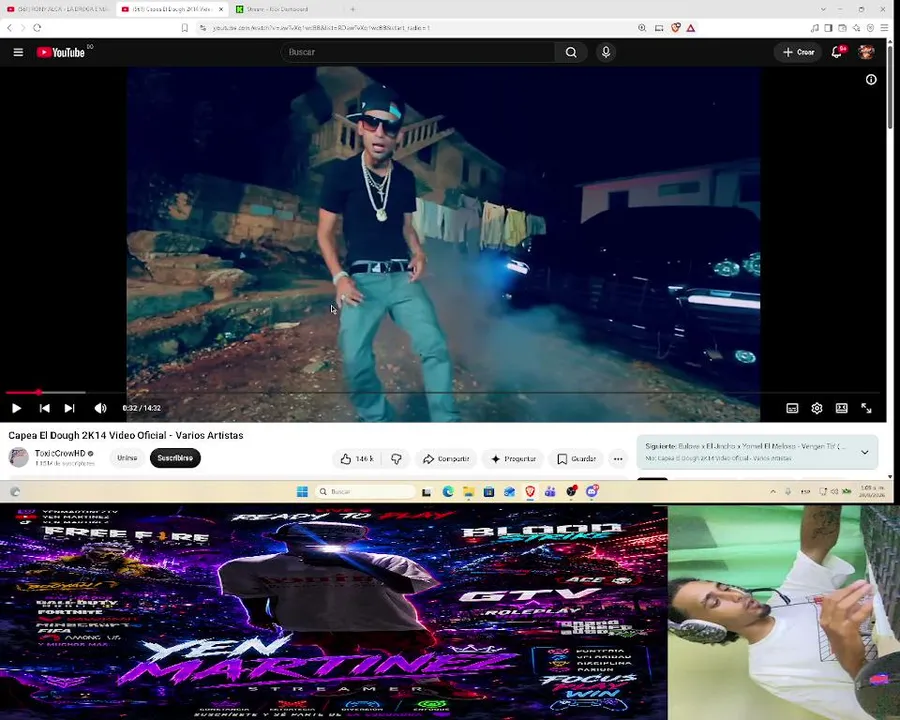
Task: Enter fullscreen mode
Action: tap(867, 408)
